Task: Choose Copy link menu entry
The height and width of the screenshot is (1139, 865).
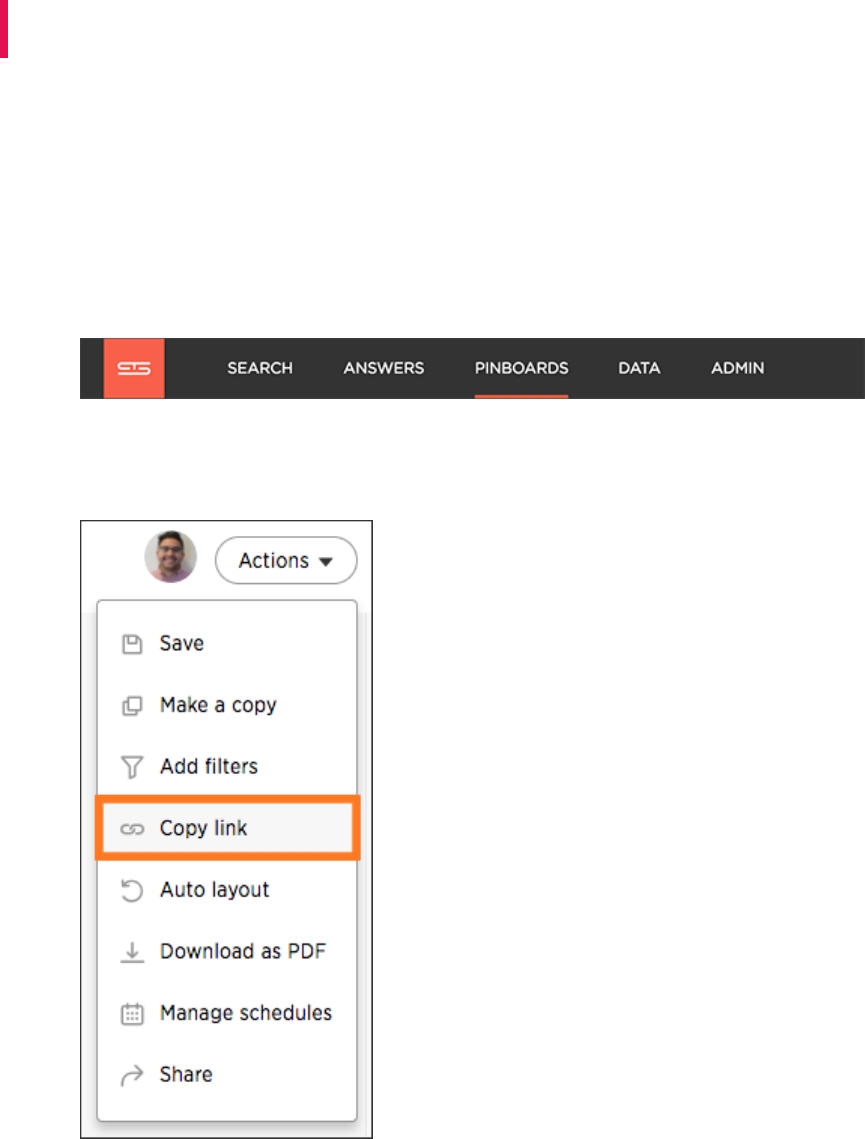Action: click(228, 828)
